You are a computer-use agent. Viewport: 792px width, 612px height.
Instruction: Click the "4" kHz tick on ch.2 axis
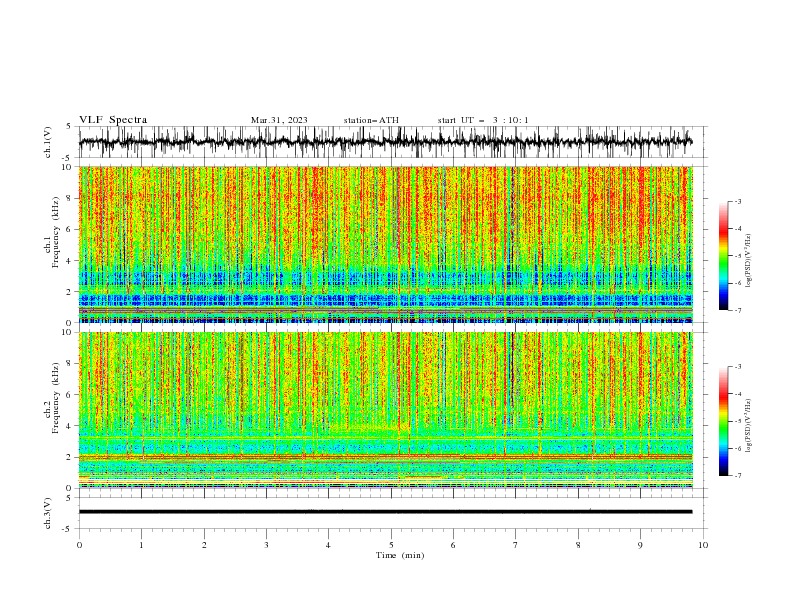coord(70,426)
